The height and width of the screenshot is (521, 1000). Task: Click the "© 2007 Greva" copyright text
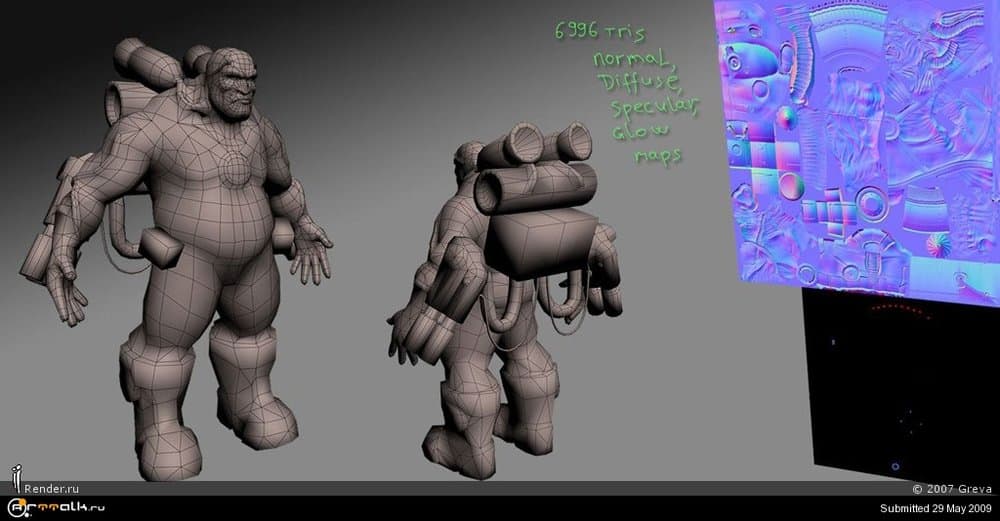[x=953, y=489]
